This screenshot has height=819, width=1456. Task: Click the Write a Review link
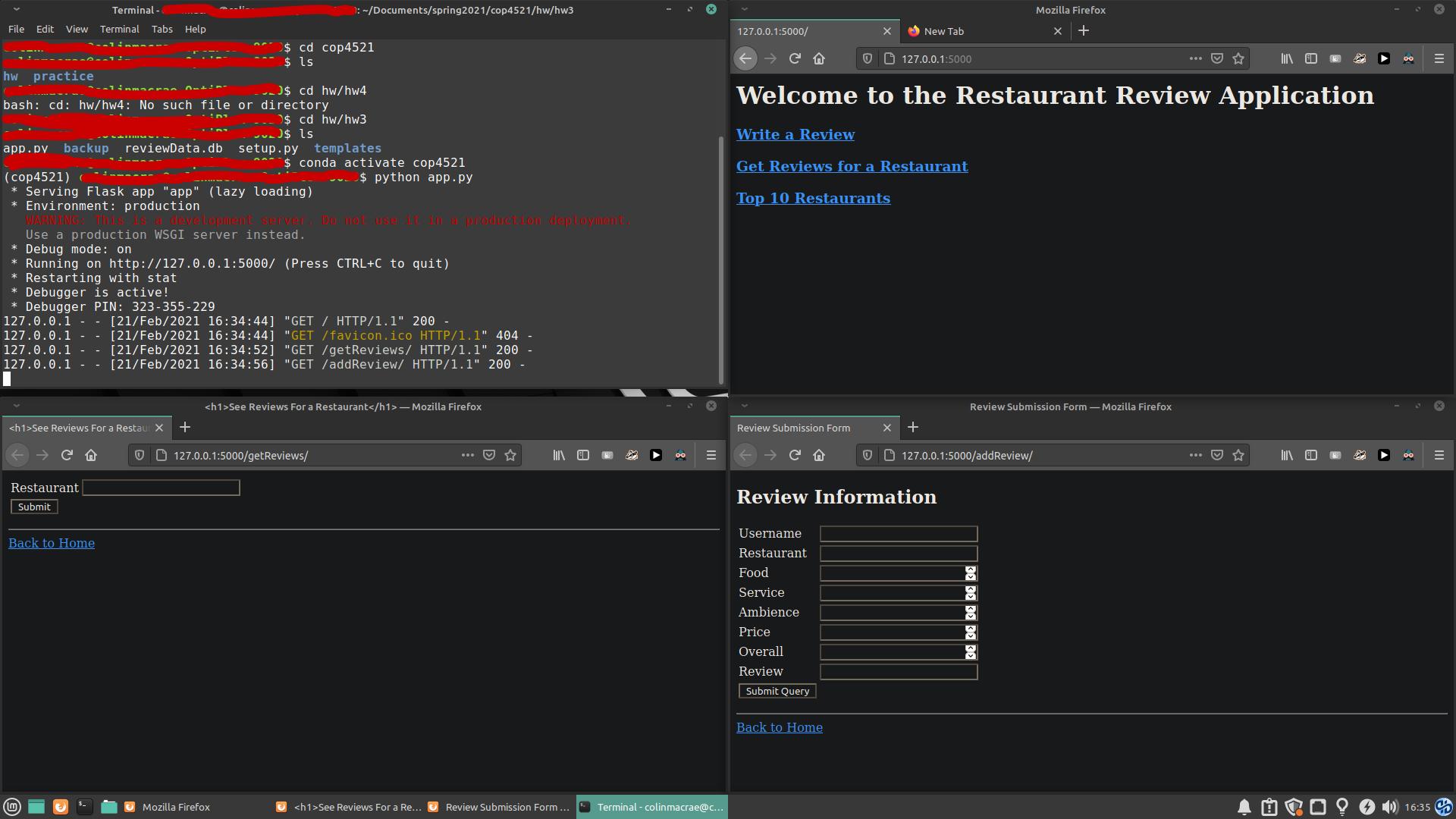[795, 134]
